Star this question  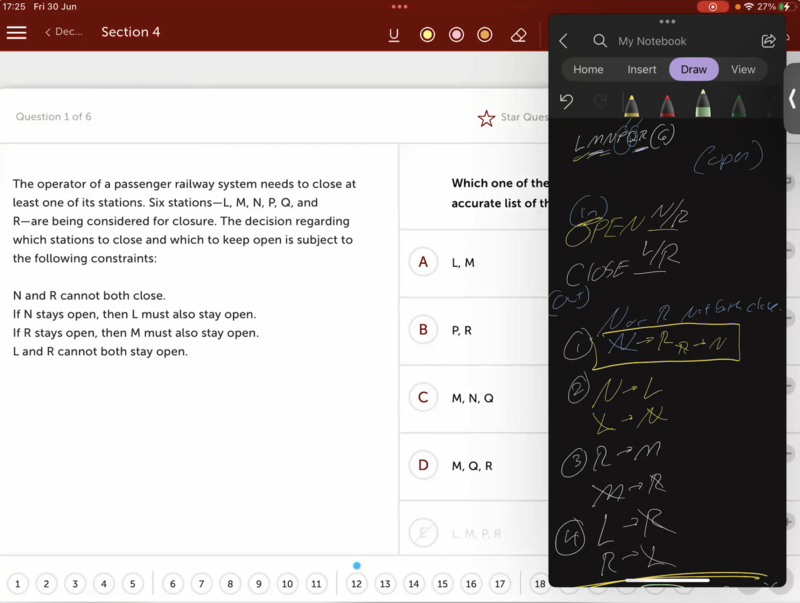pyautogui.click(x=486, y=118)
